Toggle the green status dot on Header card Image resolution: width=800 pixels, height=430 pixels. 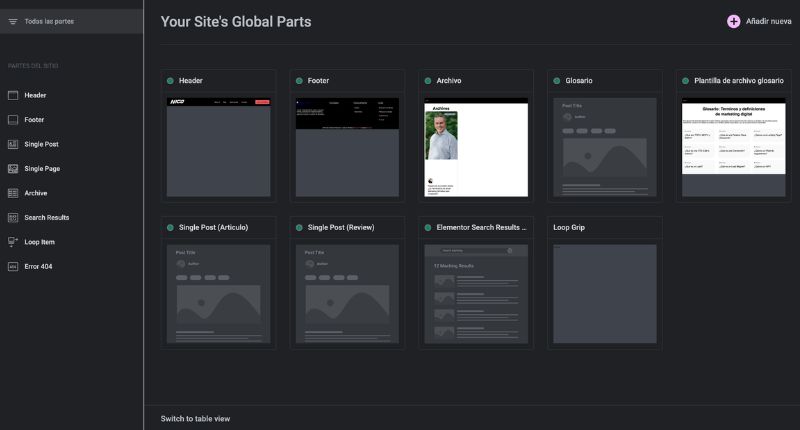[170, 81]
